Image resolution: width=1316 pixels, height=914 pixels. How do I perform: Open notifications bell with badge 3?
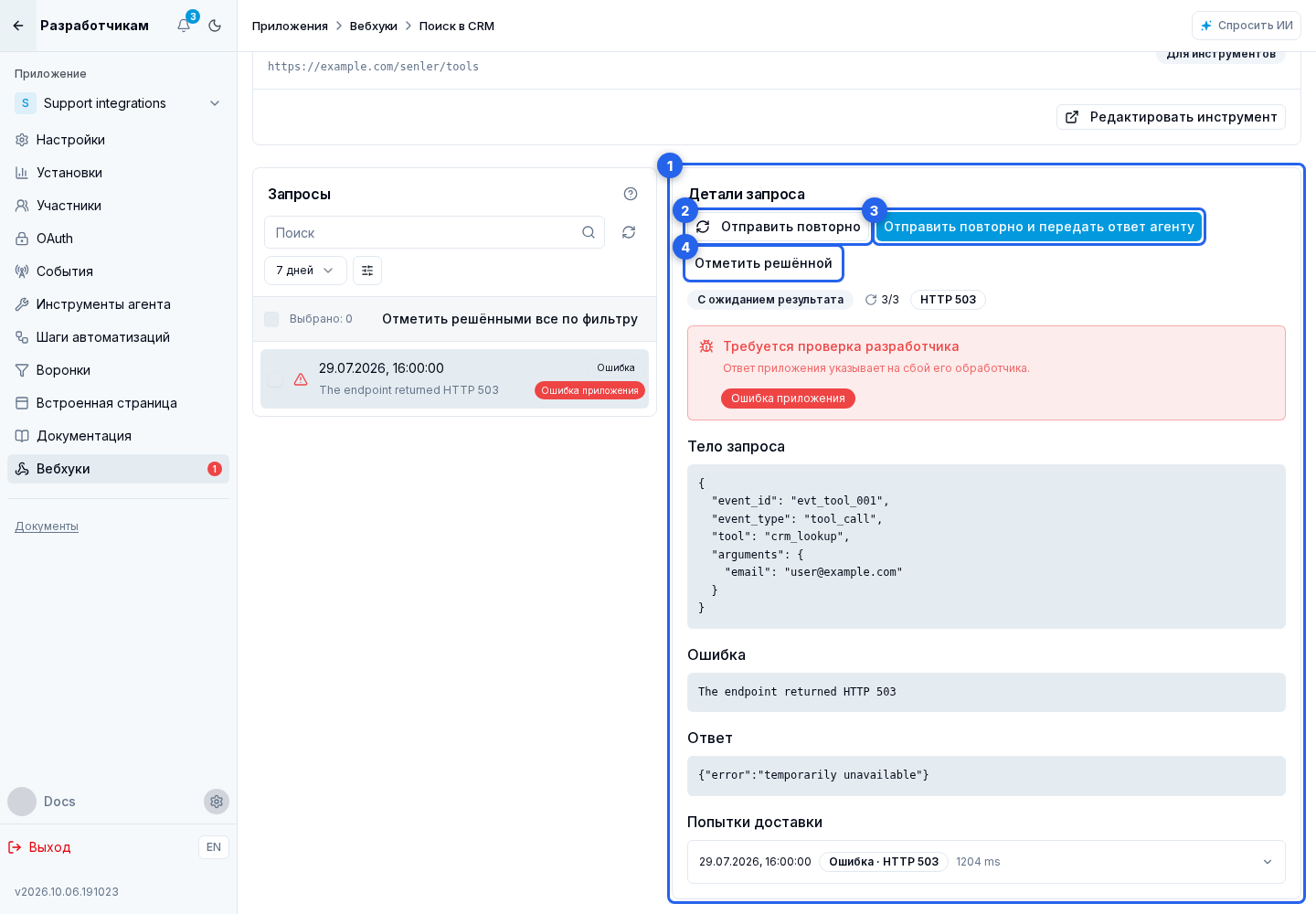[x=184, y=26]
